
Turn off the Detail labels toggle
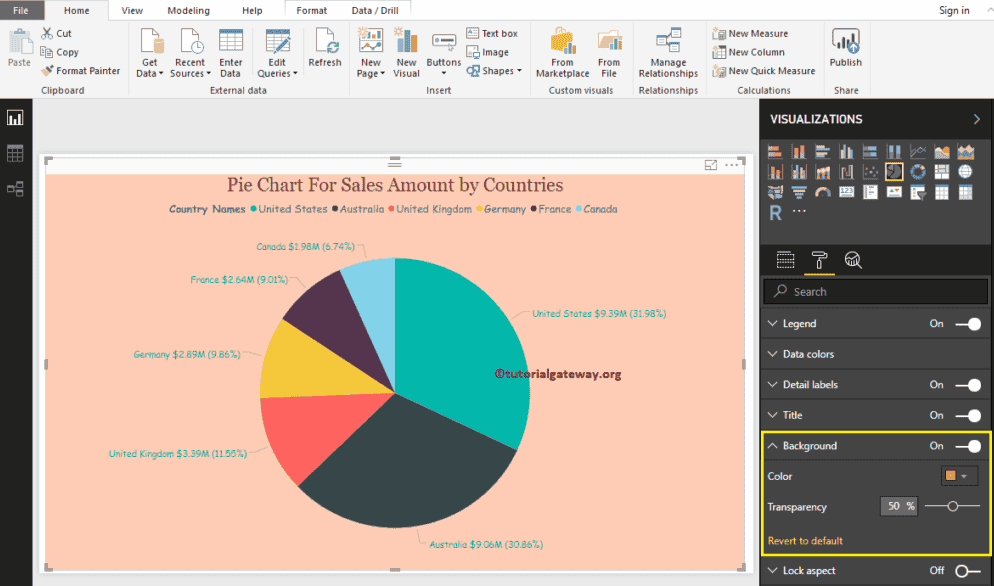click(x=968, y=384)
